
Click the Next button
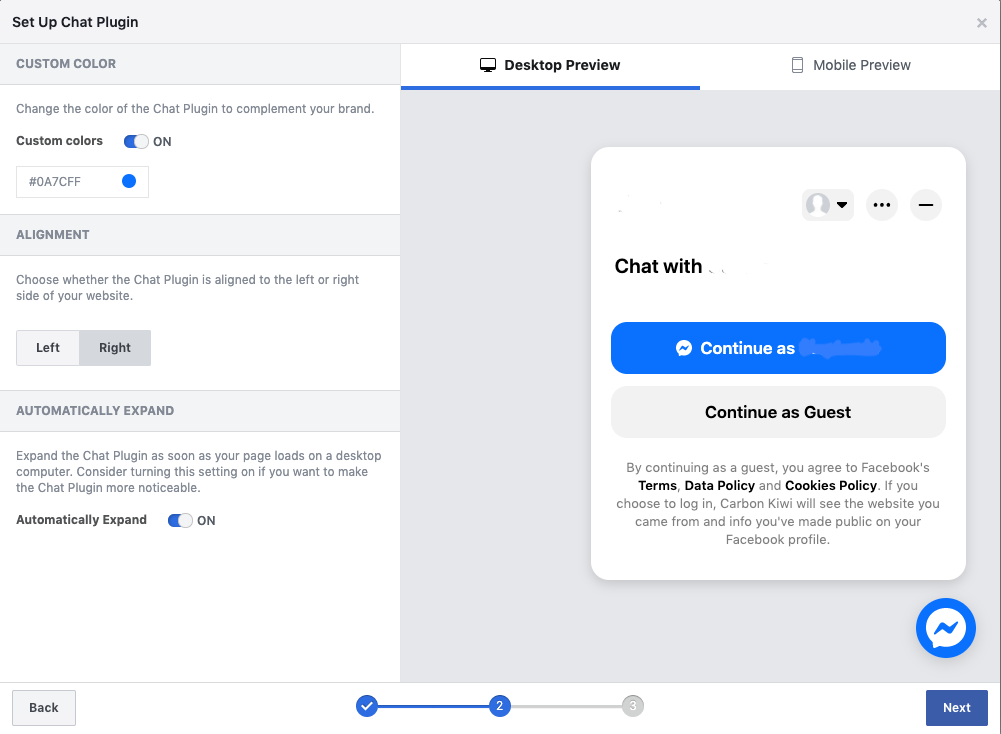click(x=956, y=707)
